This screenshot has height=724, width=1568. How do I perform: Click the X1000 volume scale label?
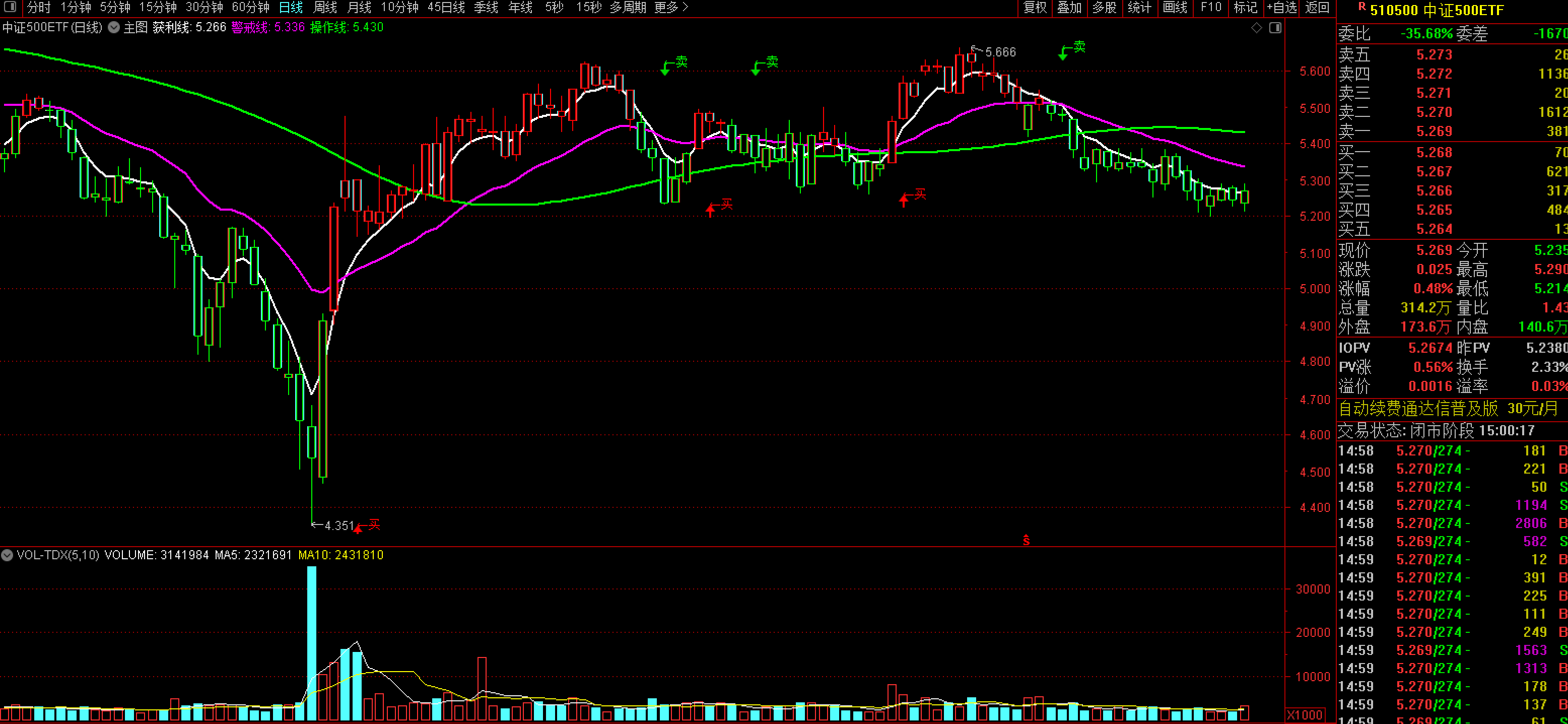tap(1305, 715)
